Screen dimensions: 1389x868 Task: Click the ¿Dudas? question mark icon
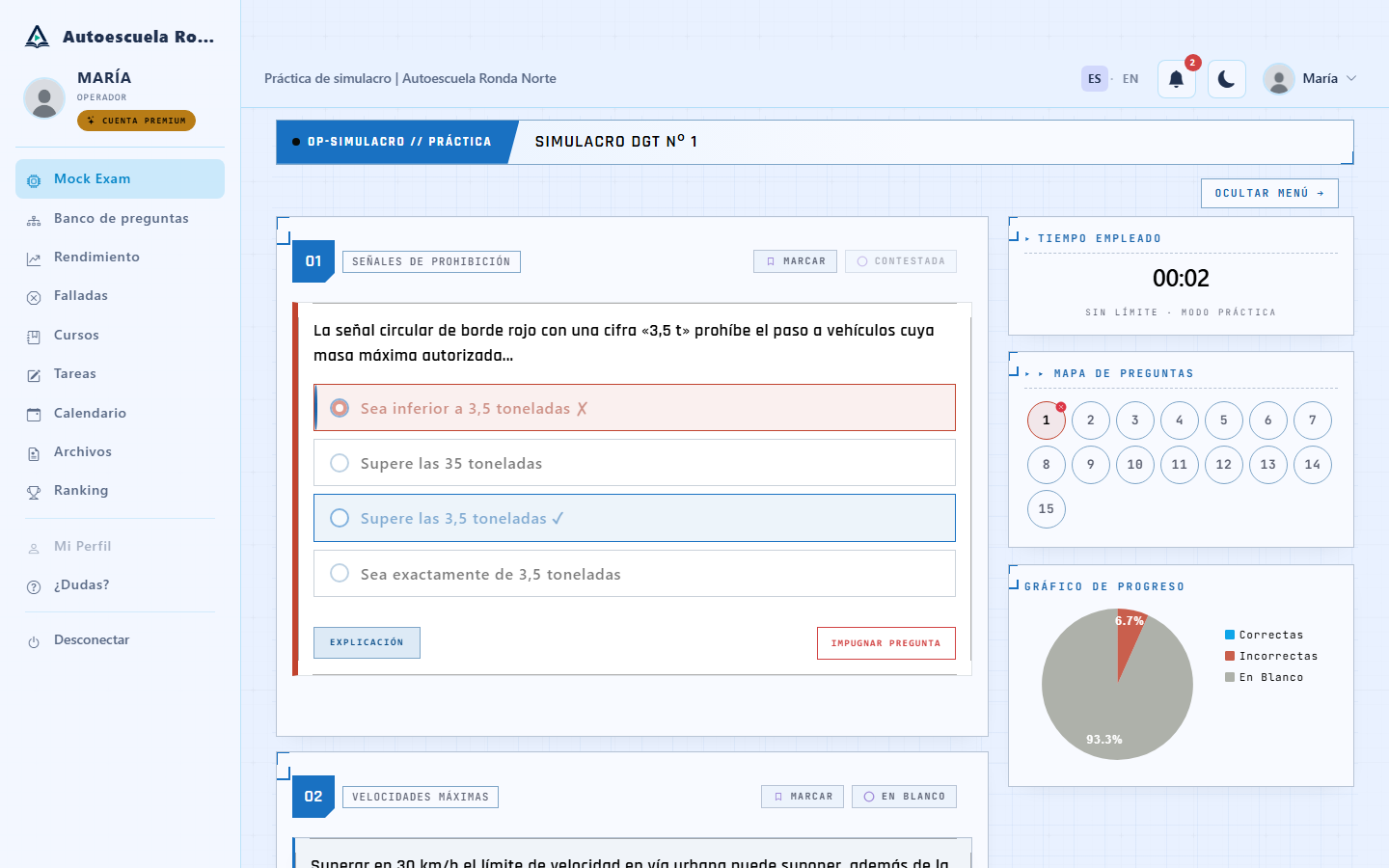(34, 586)
